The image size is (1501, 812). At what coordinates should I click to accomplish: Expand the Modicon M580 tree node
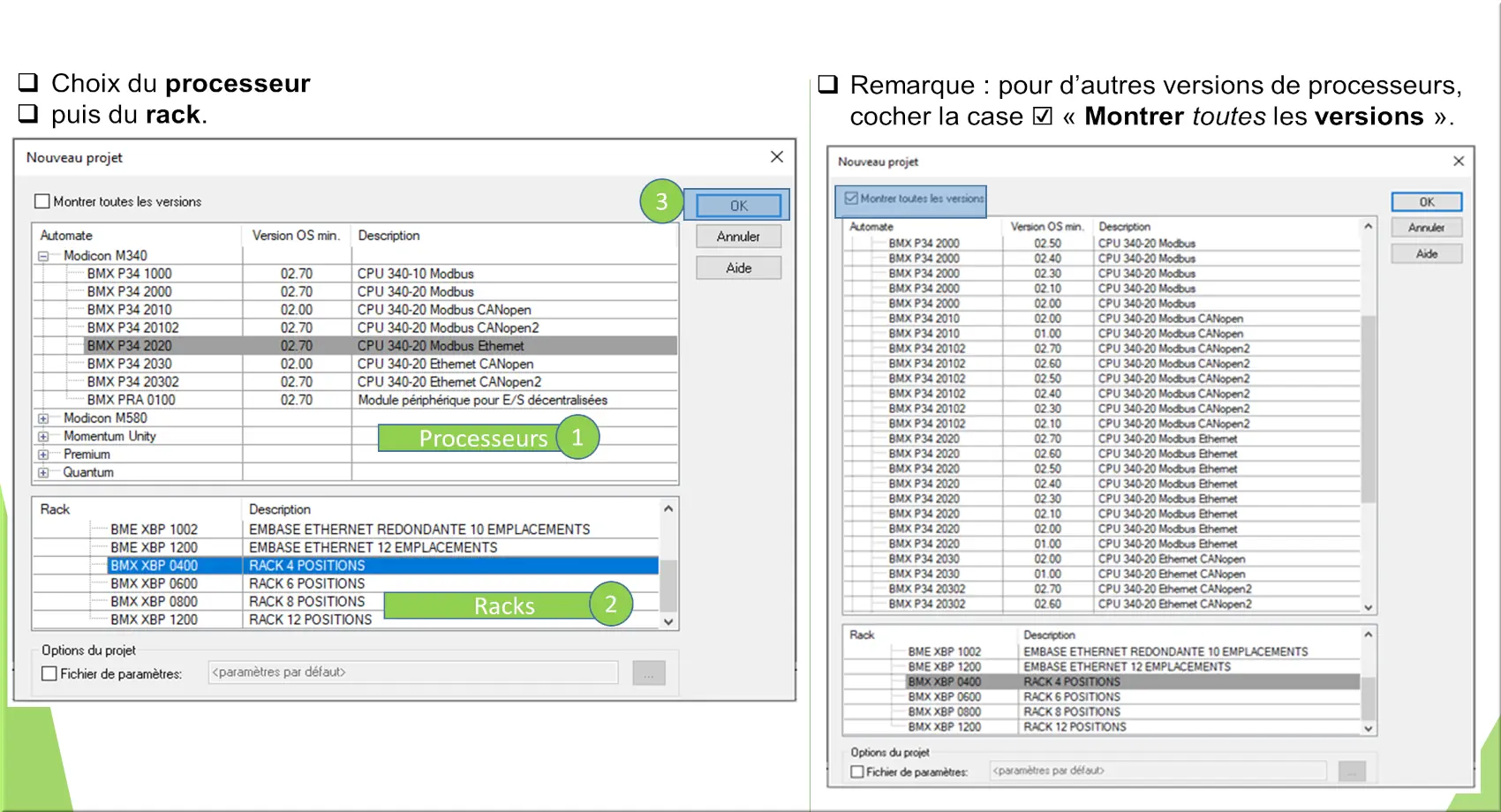42,418
